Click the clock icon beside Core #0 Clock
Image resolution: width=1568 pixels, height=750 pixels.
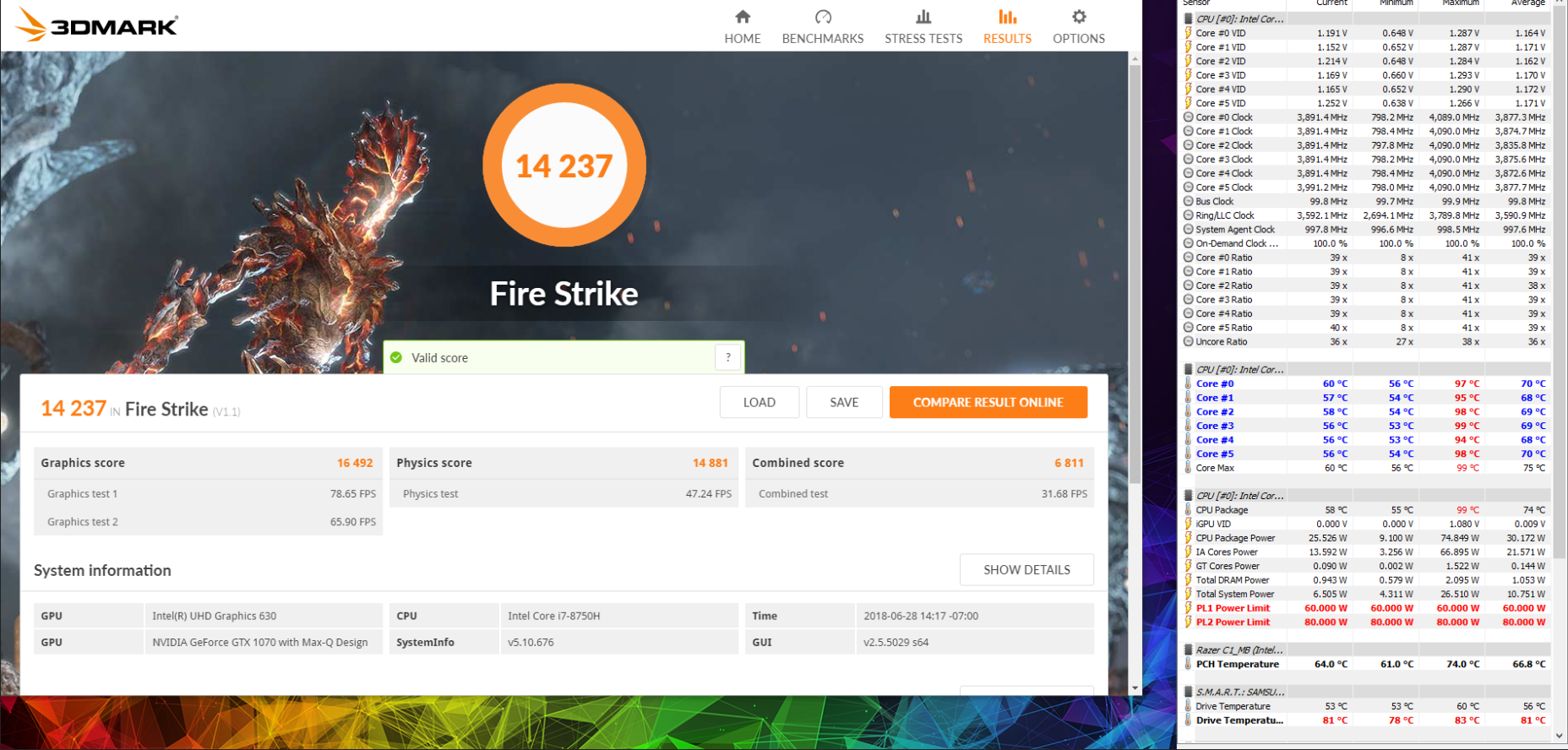pos(1189,117)
